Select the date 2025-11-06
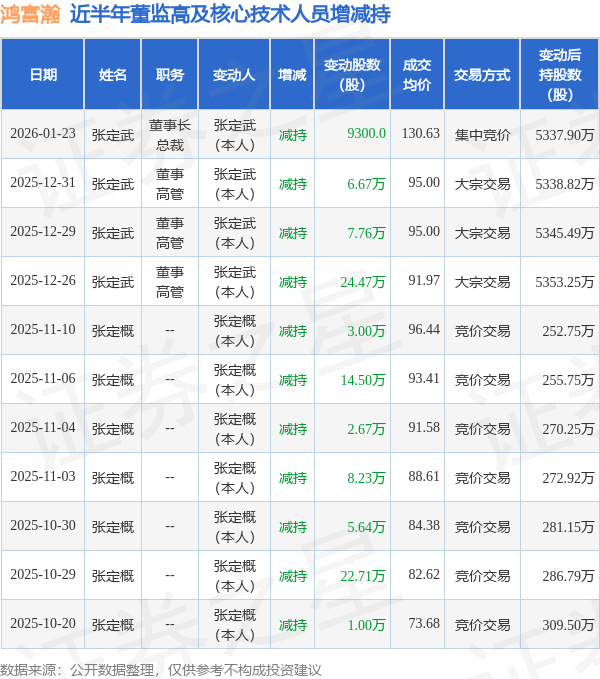 43,378
